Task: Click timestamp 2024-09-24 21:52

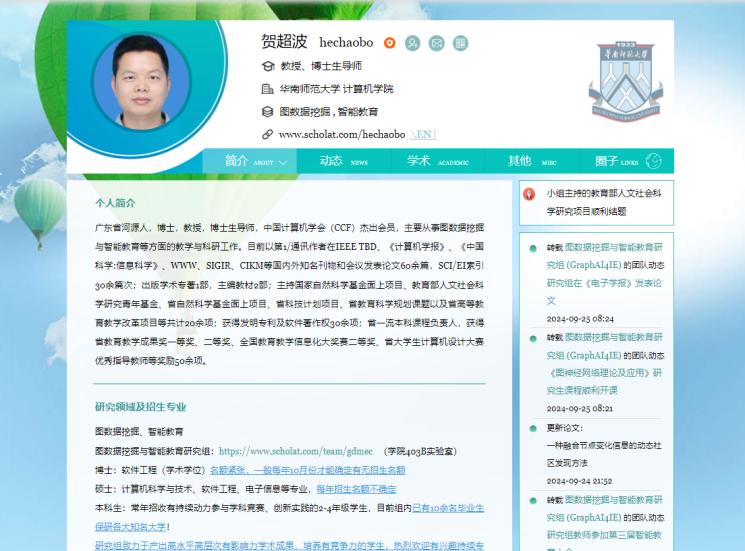Action: [x=579, y=481]
